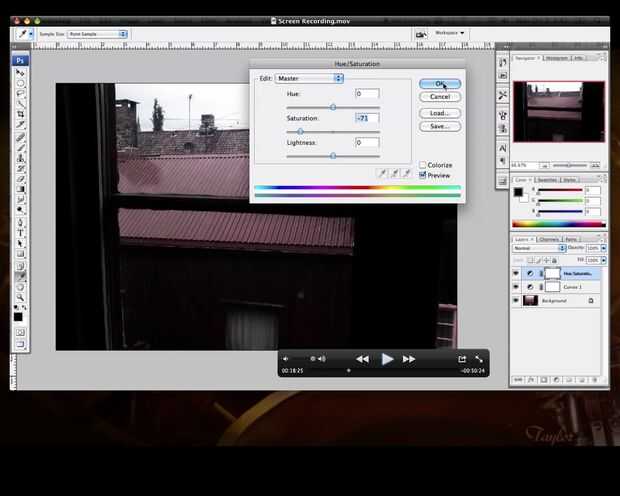The image size is (620, 496).
Task: Select the Zoom magnifier tool
Action: (x=20, y=298)
